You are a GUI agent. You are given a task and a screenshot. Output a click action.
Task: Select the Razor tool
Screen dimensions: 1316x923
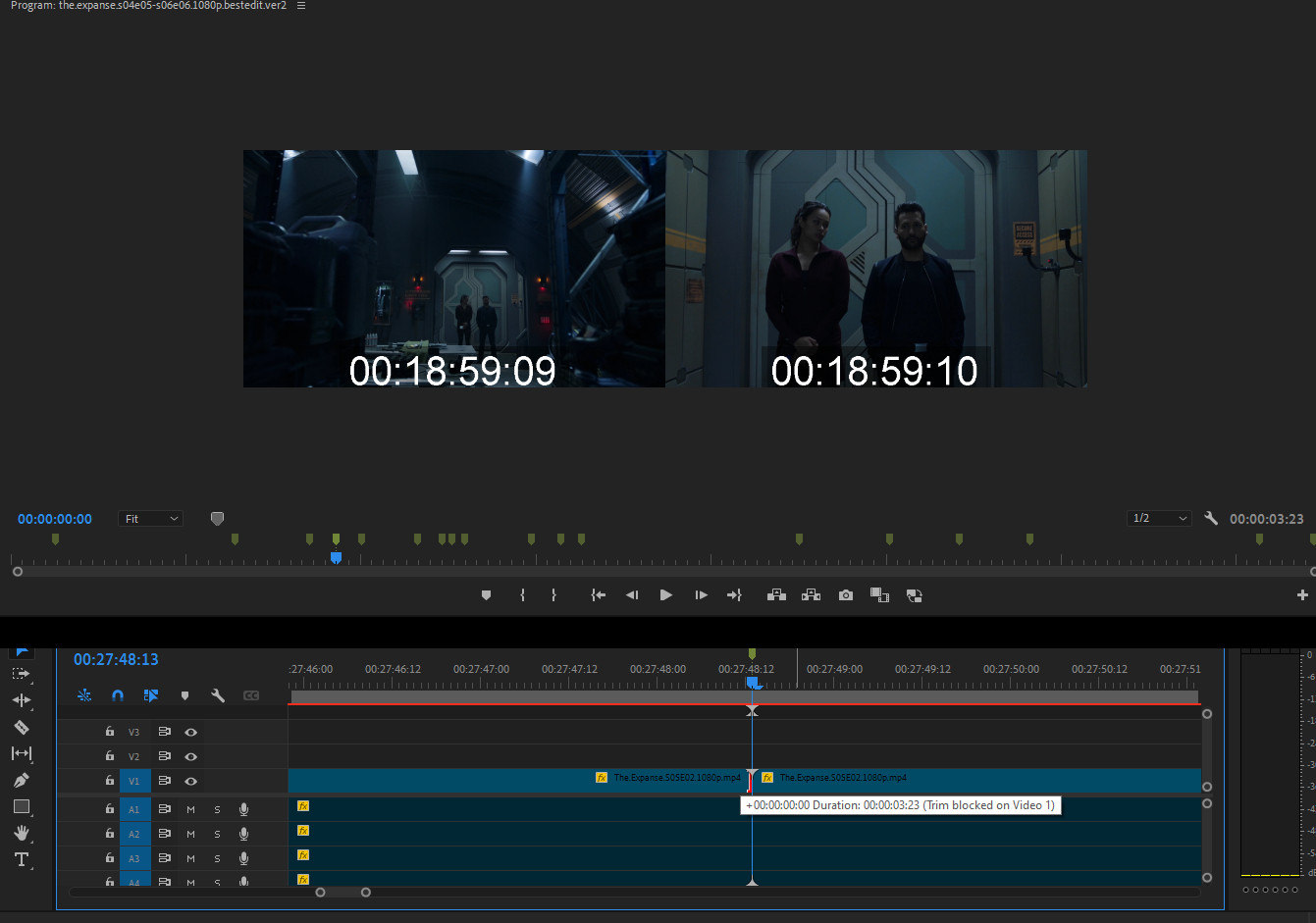[21, 728]
